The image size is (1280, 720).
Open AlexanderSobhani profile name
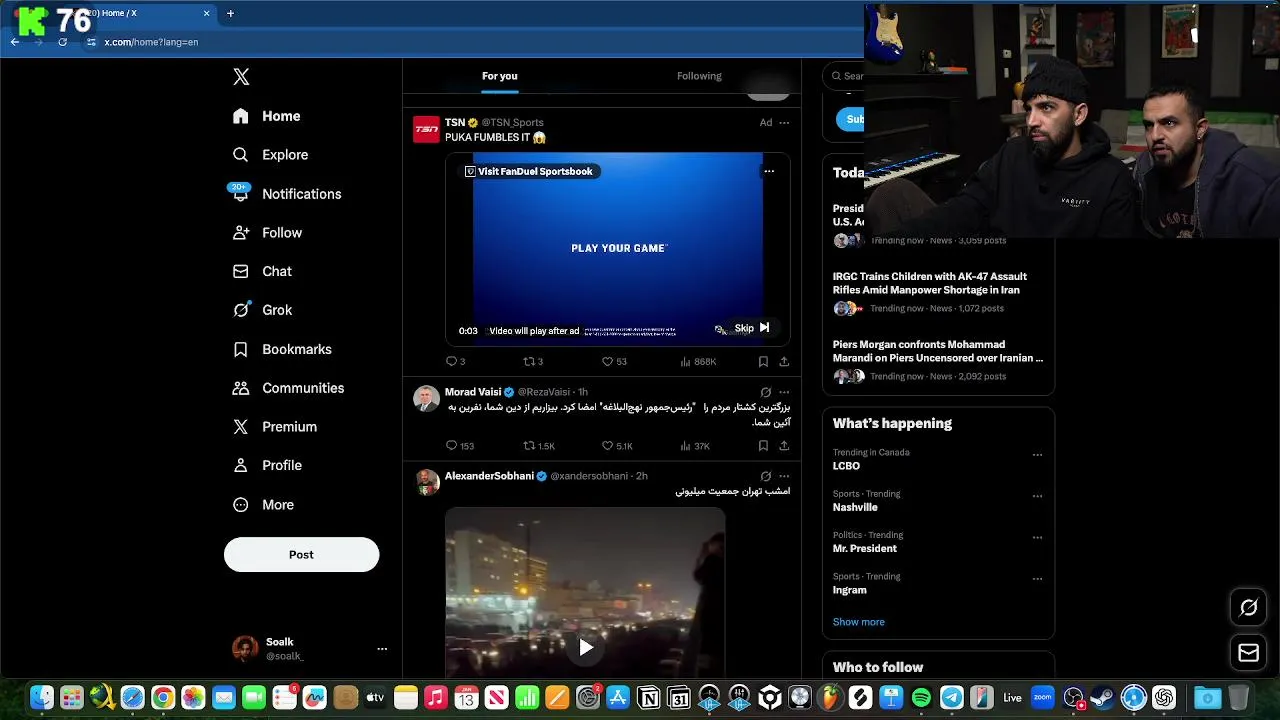[489, 476]
